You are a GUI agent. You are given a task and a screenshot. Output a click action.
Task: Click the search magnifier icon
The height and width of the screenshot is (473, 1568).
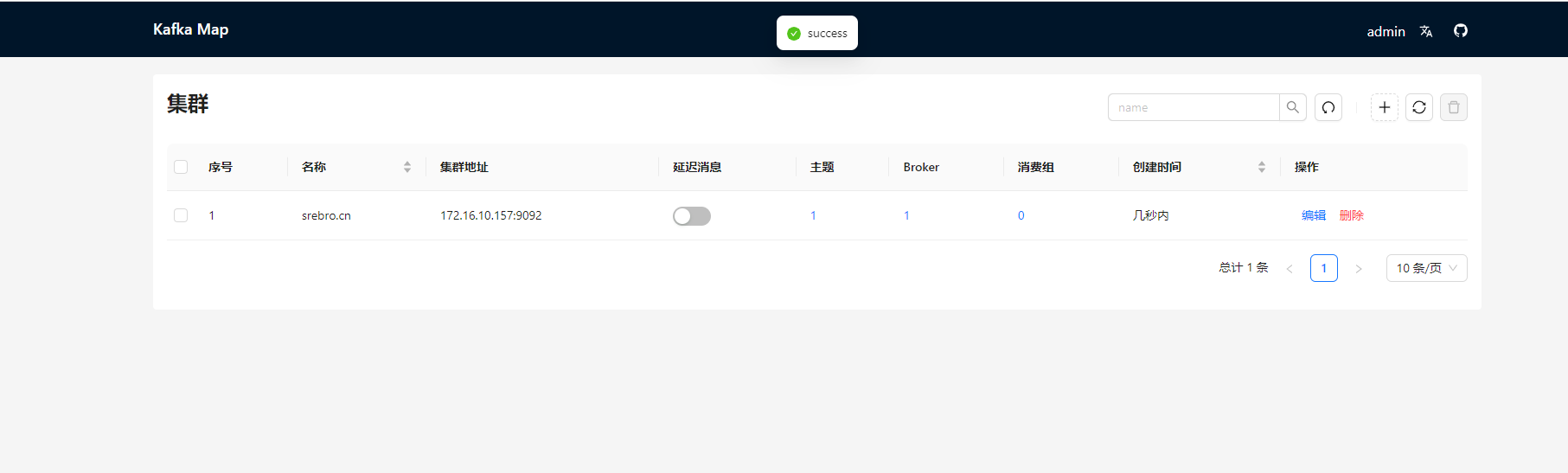tap(1292, 107)
